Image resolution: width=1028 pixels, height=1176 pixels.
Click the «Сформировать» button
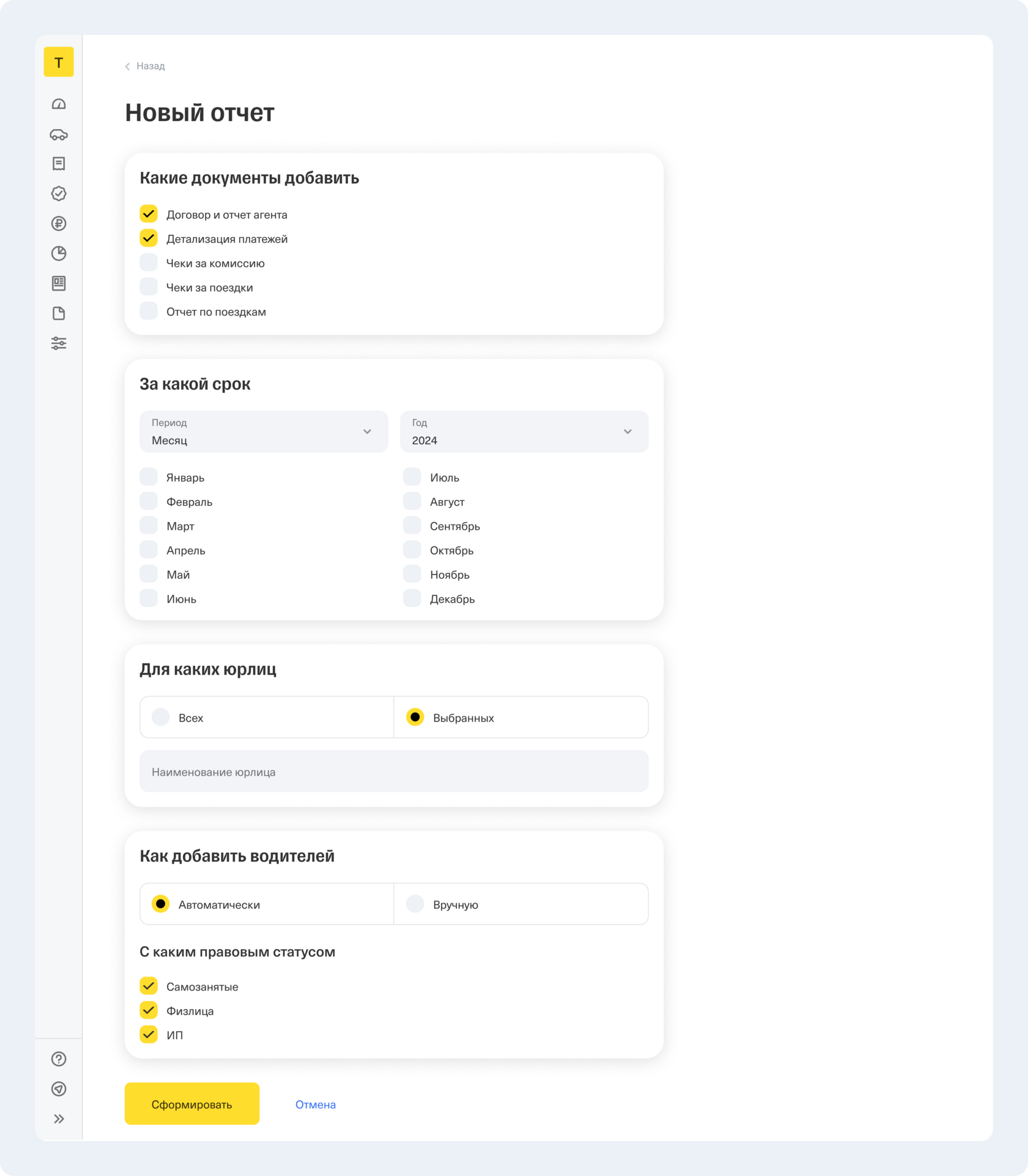192,1104
